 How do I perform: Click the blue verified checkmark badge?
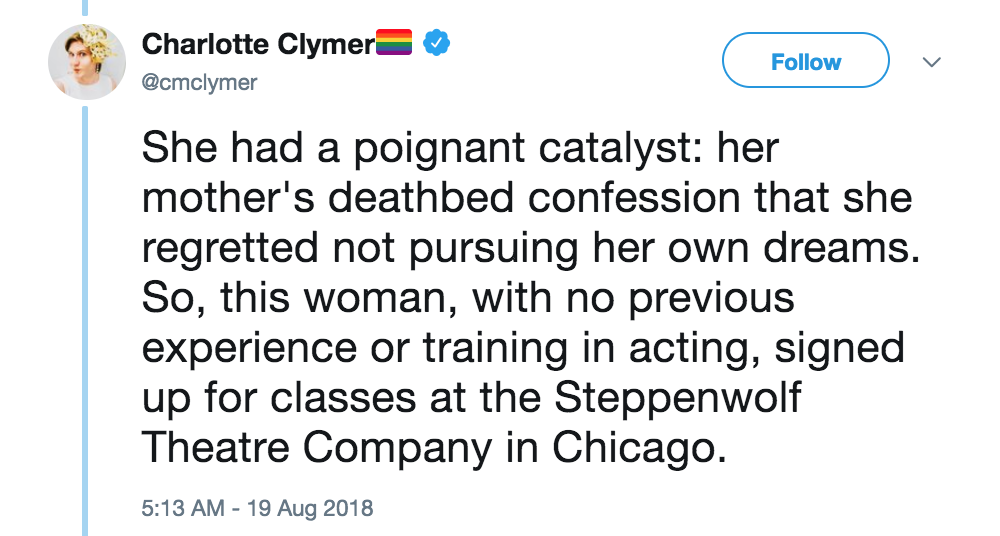pyautogui.click(x=436, y=44)
